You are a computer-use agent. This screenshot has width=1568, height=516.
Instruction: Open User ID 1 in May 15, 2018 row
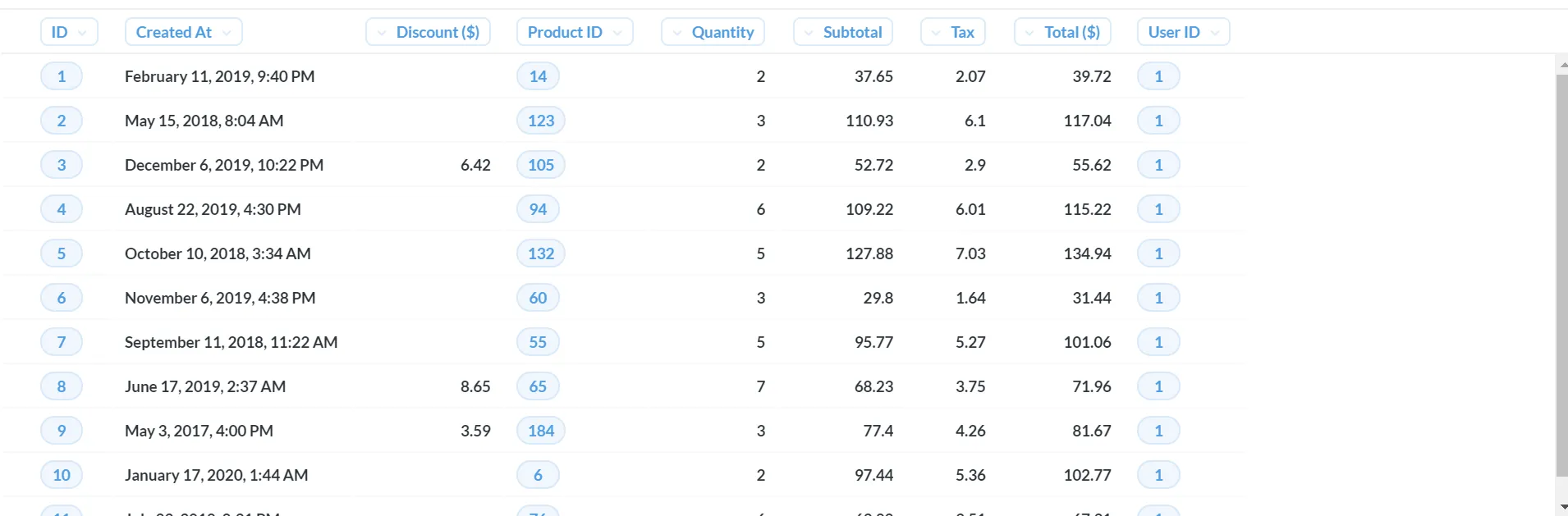(x=1158, y=121)
